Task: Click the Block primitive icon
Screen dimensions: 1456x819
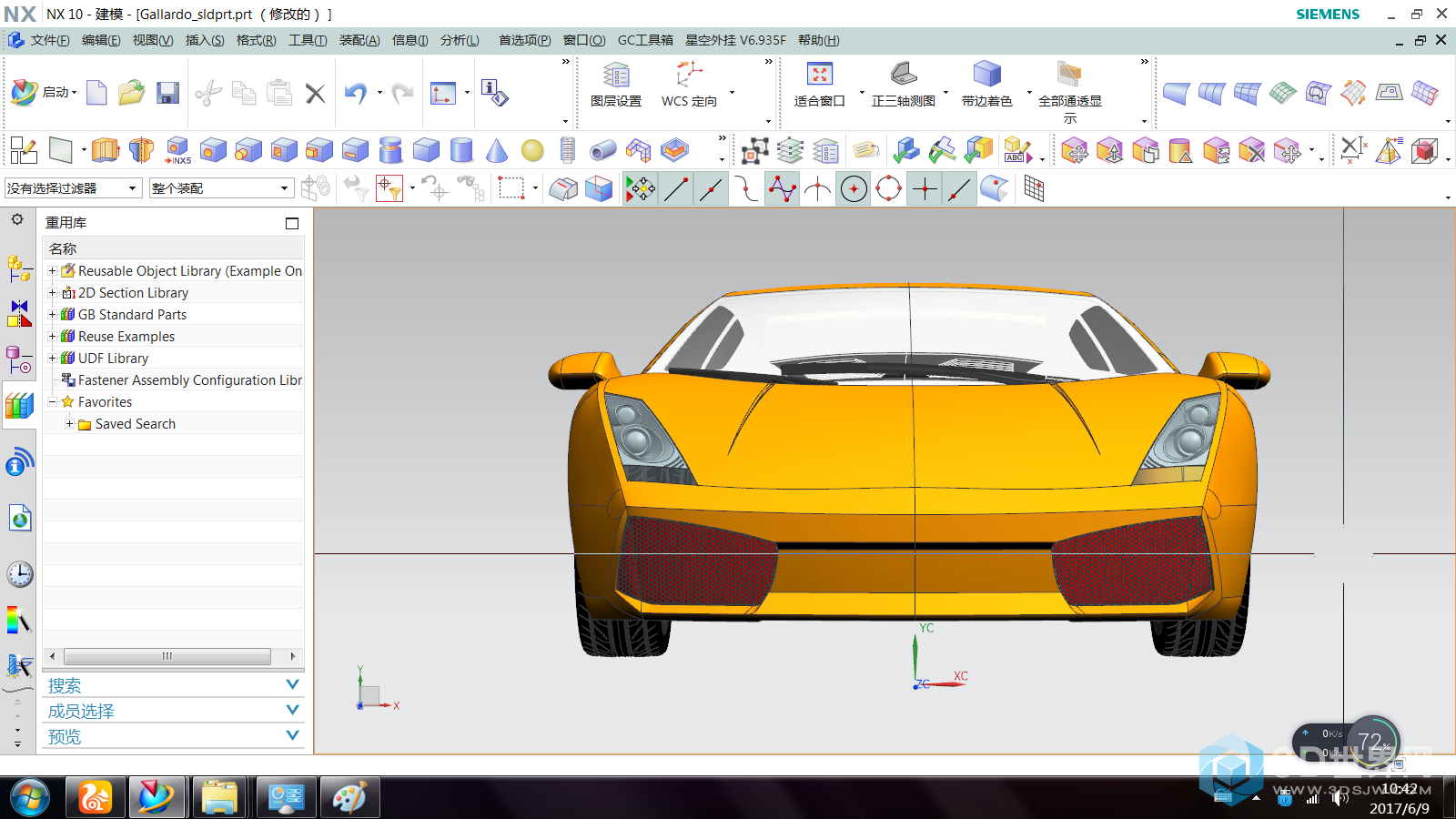Action: 426,150
